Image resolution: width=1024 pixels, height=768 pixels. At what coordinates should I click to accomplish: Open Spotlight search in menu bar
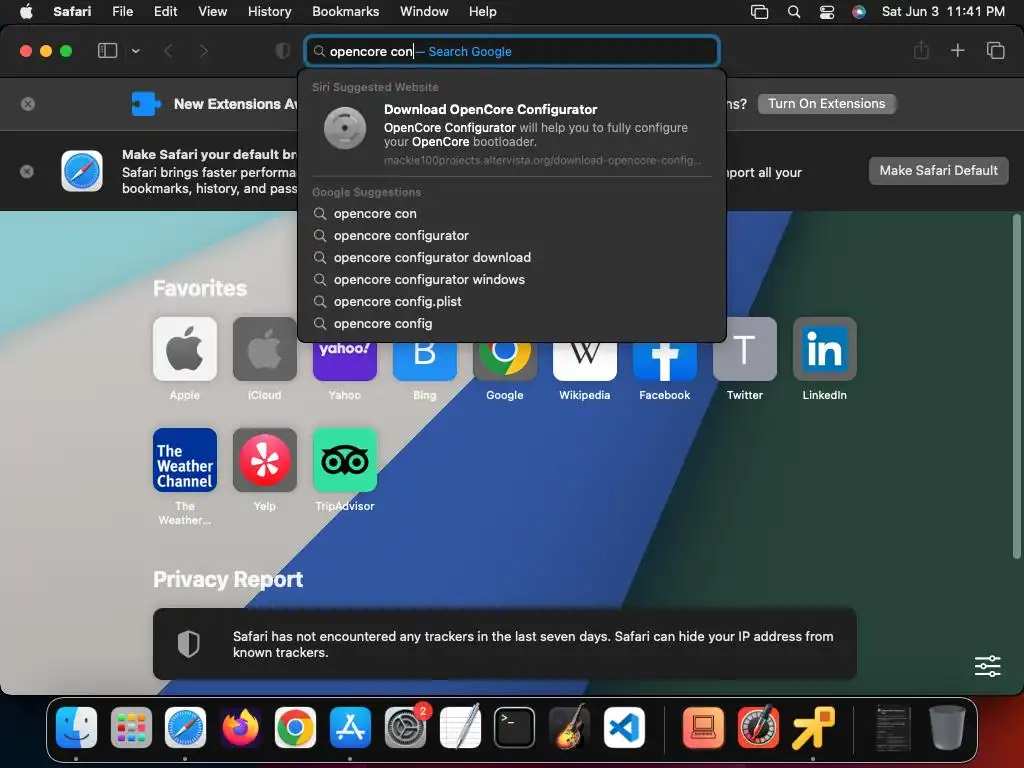[793, 12]
